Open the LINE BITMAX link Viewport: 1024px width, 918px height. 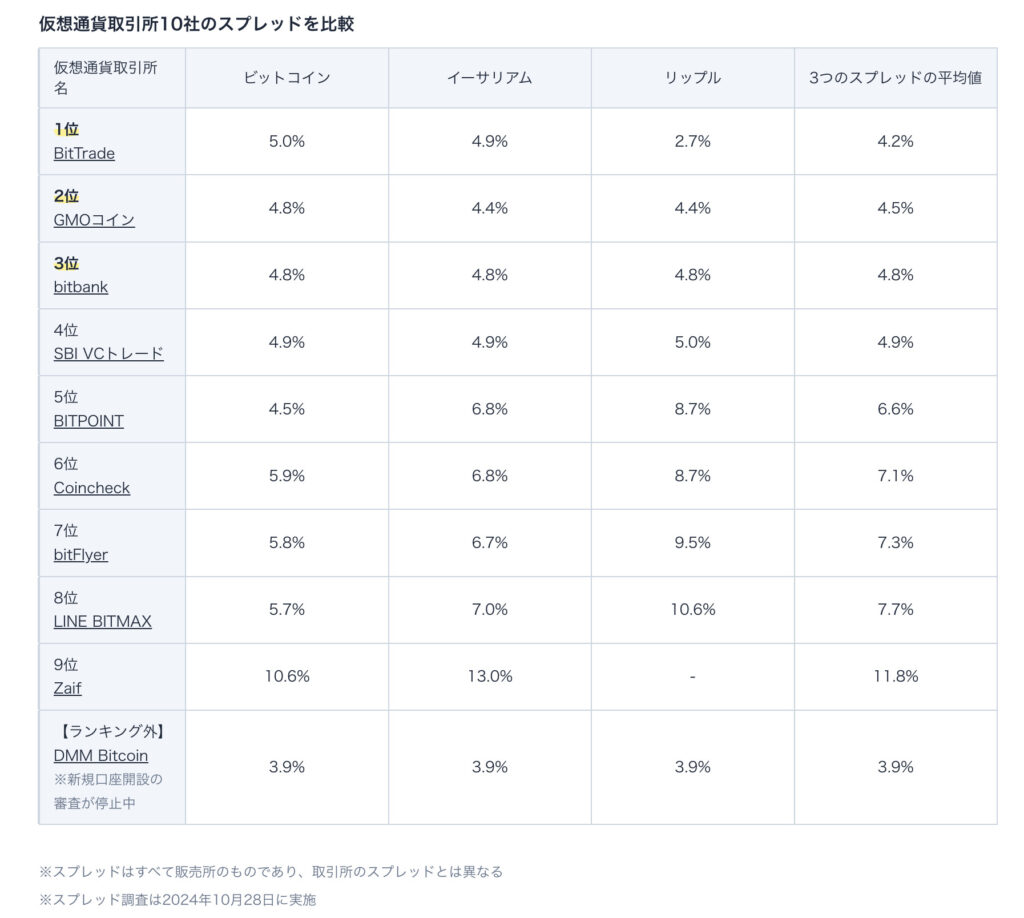click(x=103, y=622)
